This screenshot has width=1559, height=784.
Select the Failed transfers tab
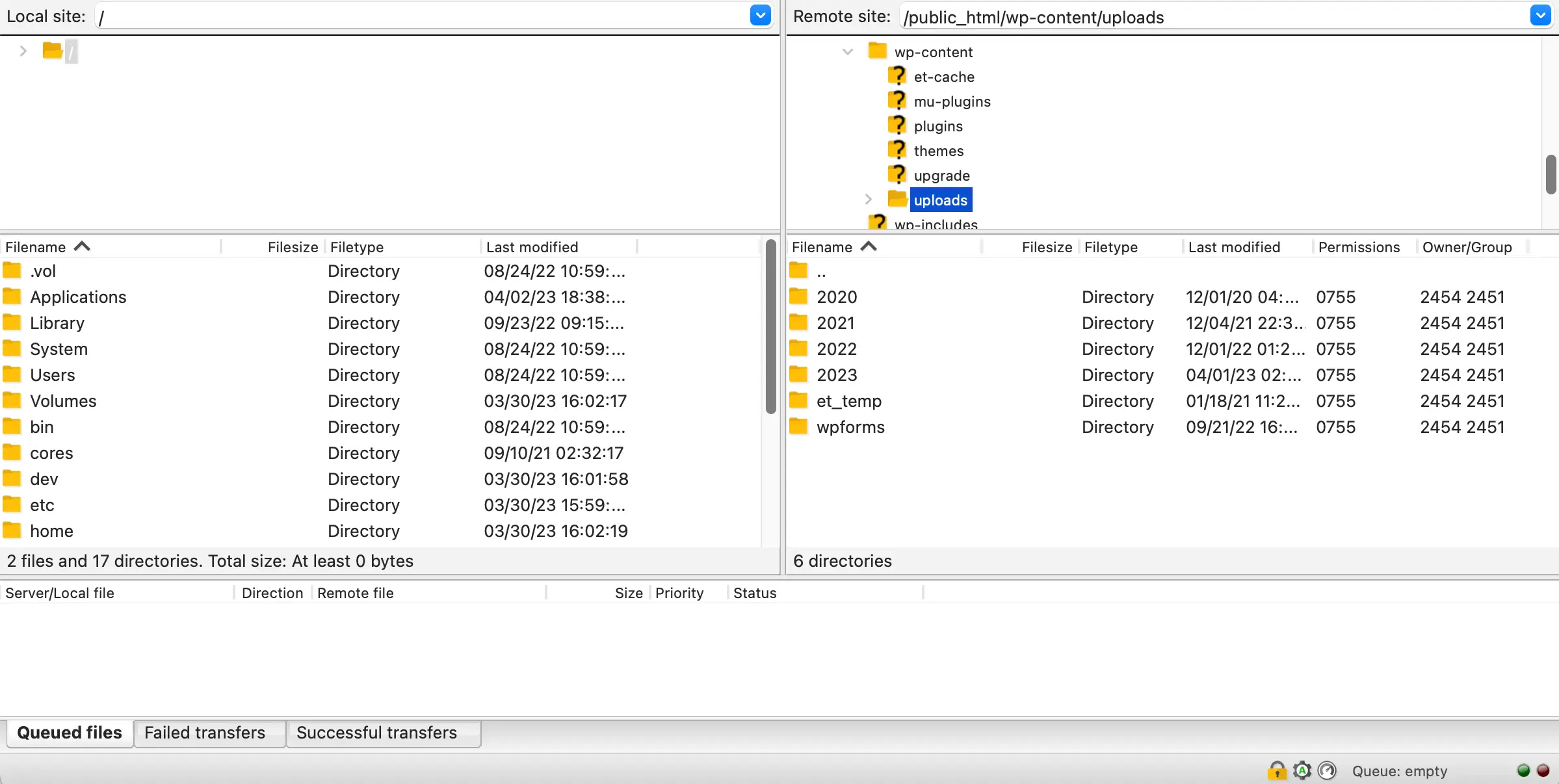point(204,732)
